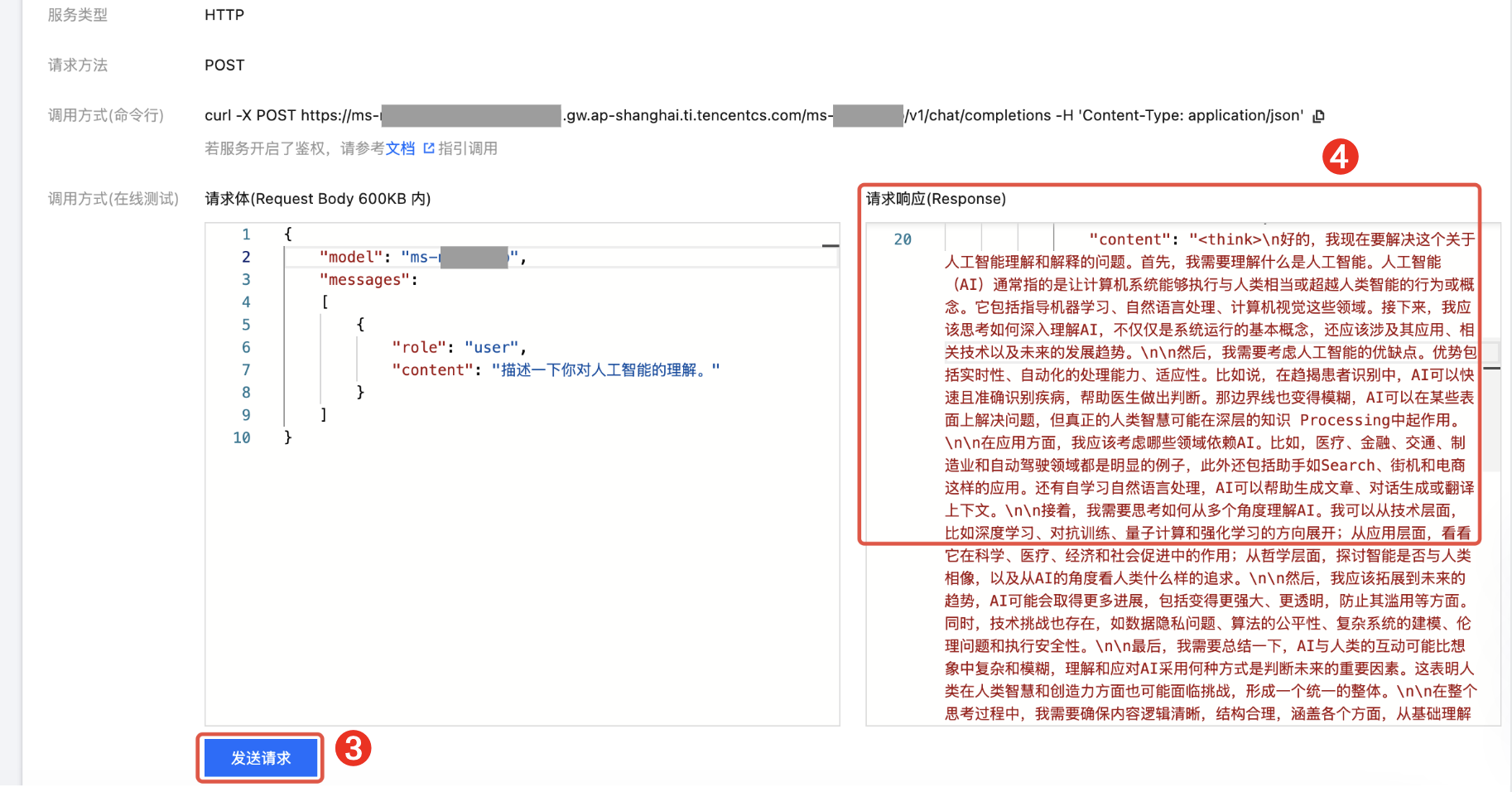Click the curl -X POST command text
Image resolution: width=1512 pixels, height=792 pixels.
point(754,116)
